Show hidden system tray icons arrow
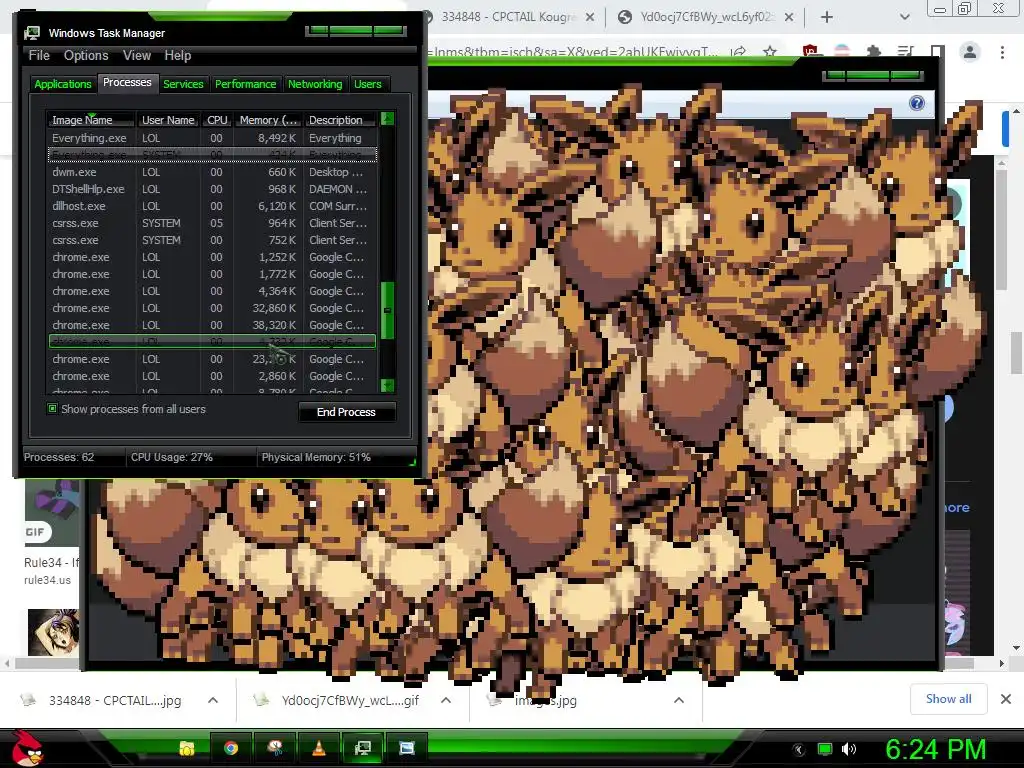The height and width of the screenshot is (768, 1024). click(798, 749)
